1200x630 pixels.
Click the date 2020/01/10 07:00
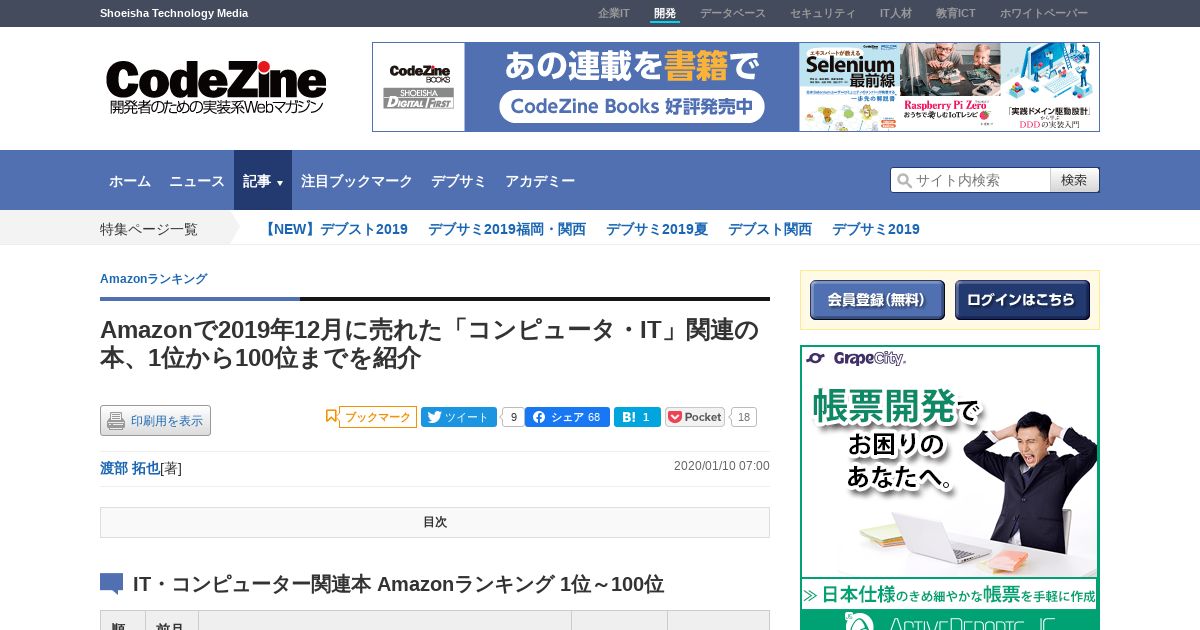(722, 466)
